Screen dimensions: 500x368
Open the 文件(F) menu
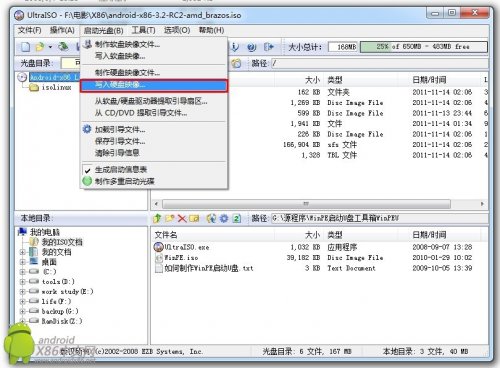(x=30, y=30)
